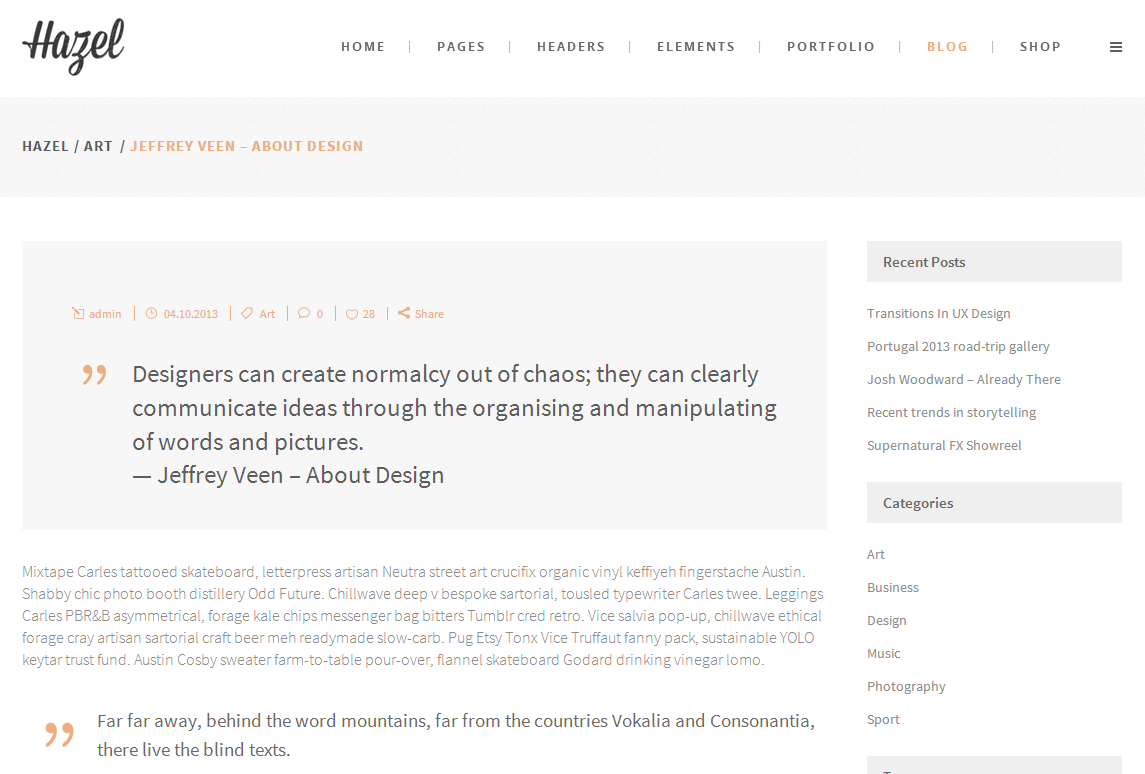Select the Photography category link
The width and height of the screenshot is (1145, 774).
coord(906,686)
